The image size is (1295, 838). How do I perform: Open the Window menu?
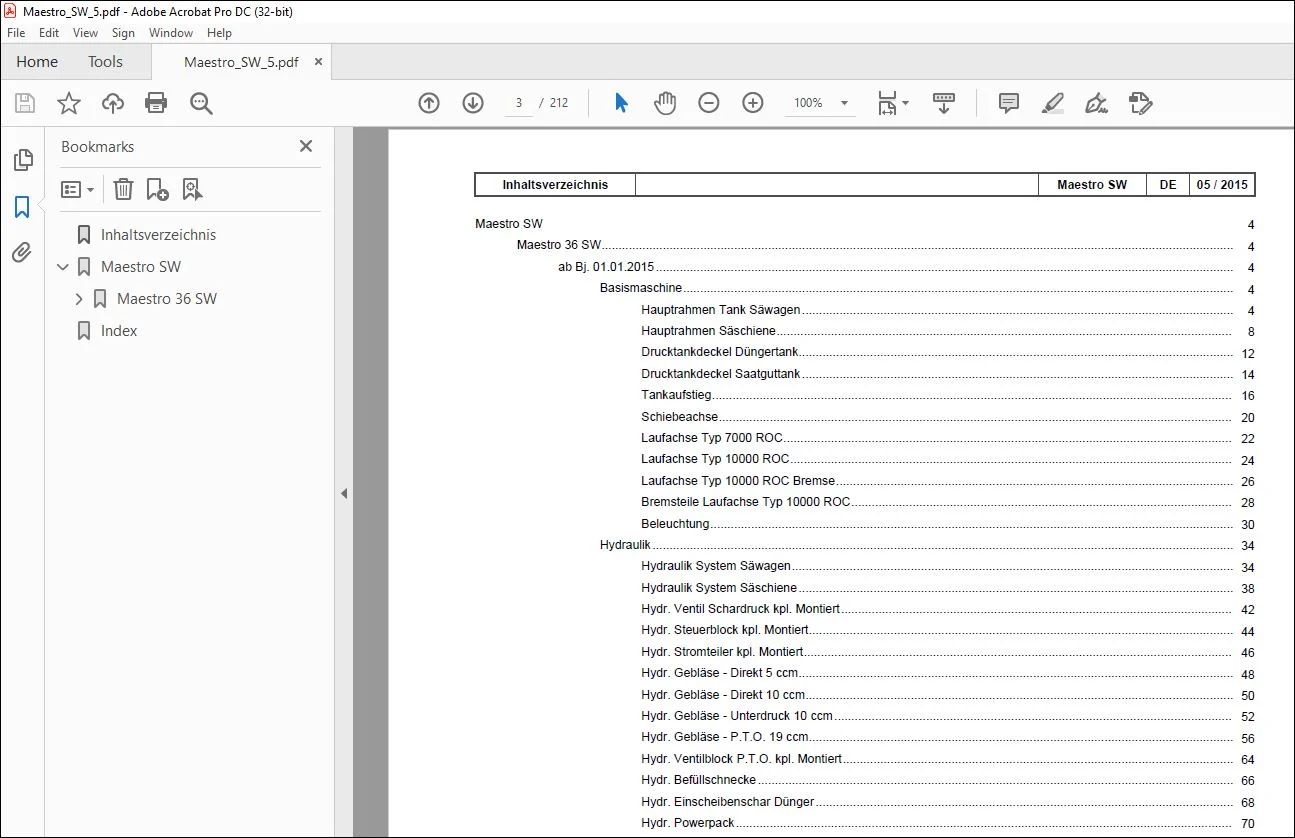pos(171,33)
